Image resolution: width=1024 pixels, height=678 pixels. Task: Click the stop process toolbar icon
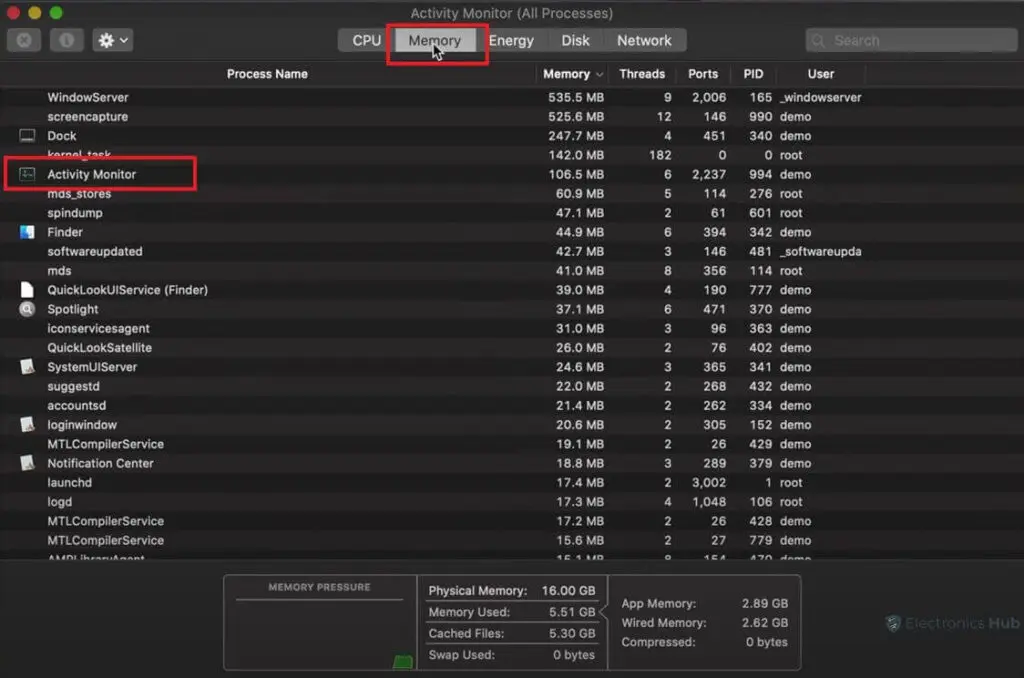tap(24, 41)
